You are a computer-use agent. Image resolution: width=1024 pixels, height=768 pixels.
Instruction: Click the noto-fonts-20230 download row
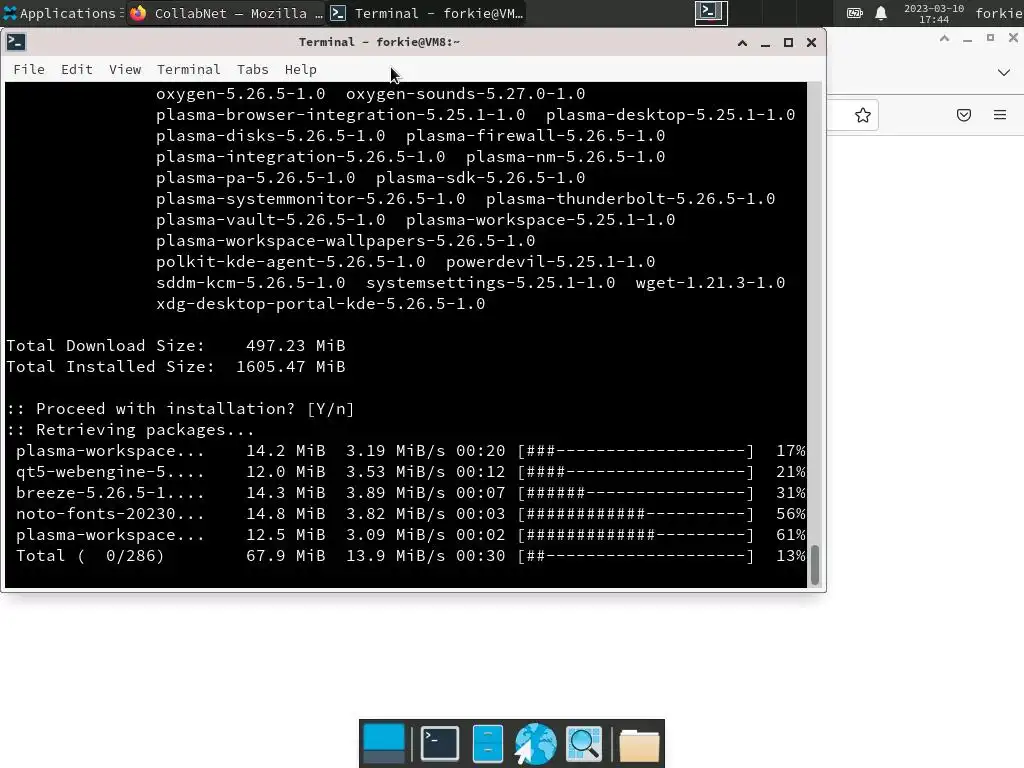pos(410,513)
